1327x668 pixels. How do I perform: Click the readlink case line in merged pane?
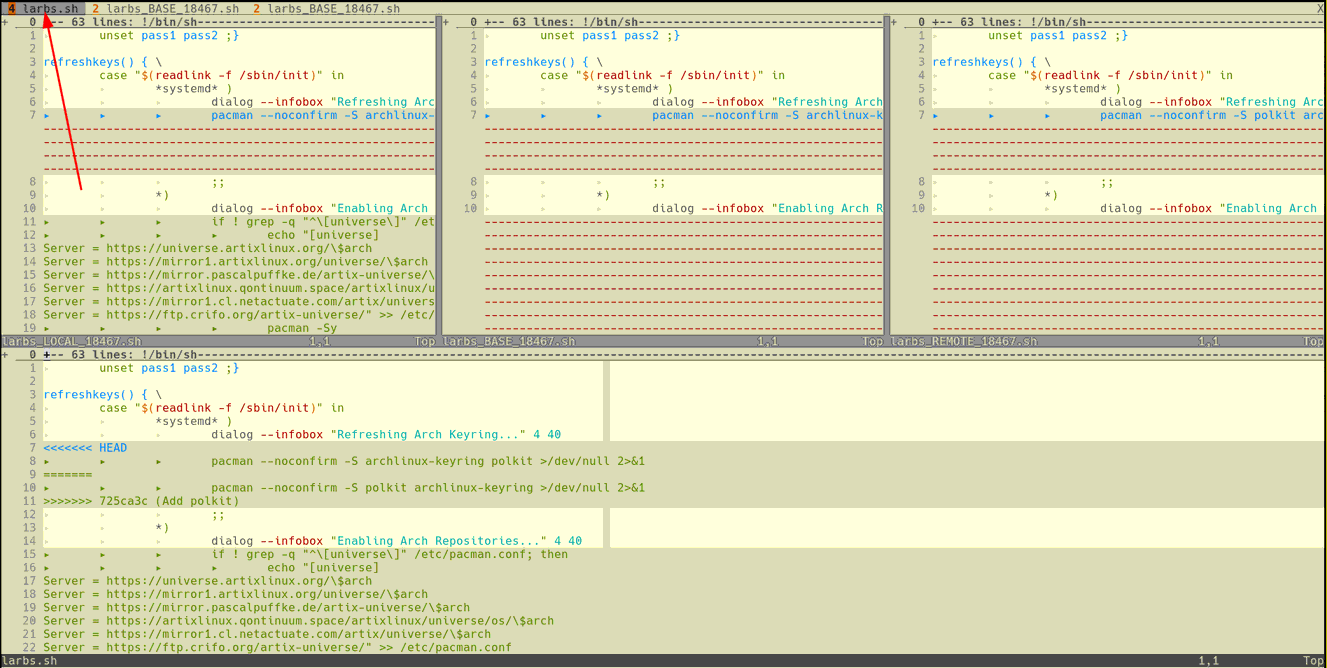tap(221, 408)
